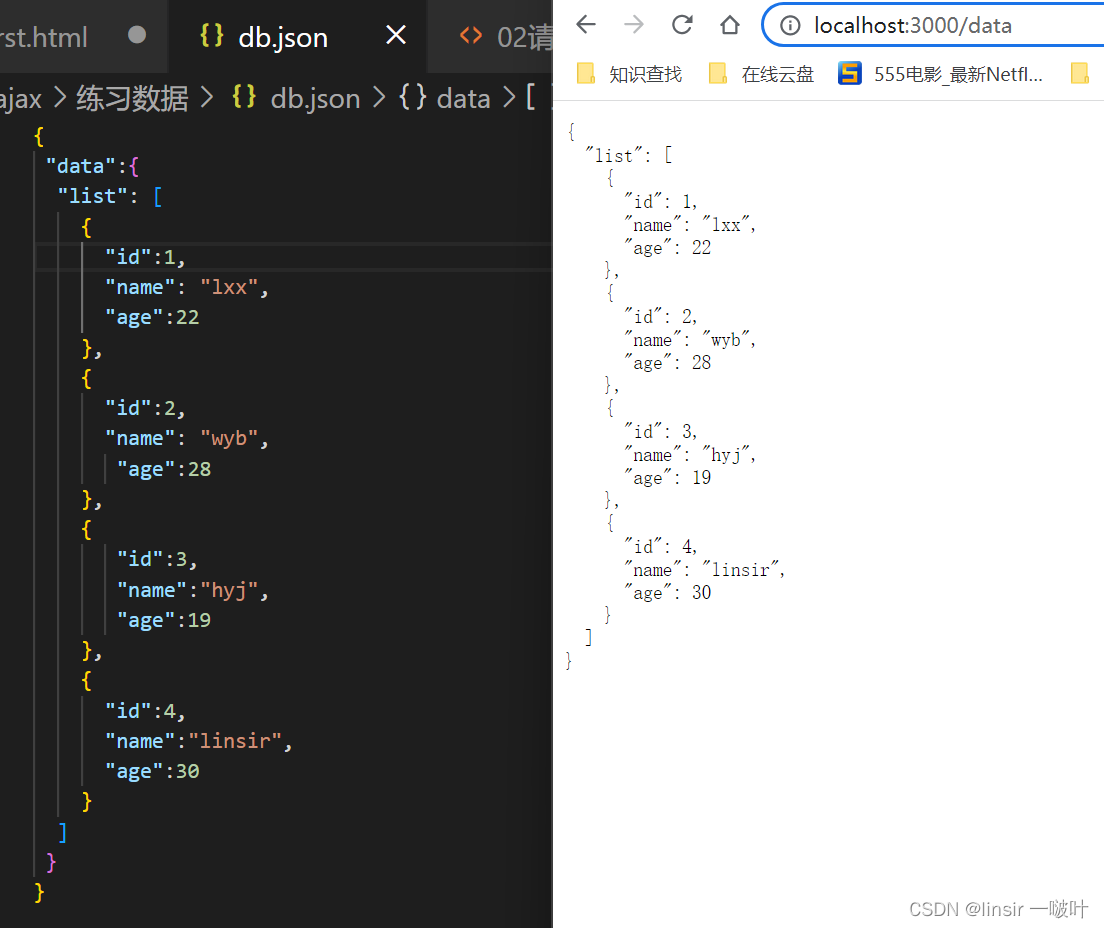Click the browser forward arrow icon
The width and height of the screenshot is (1104, 928).
pos(634,25)
